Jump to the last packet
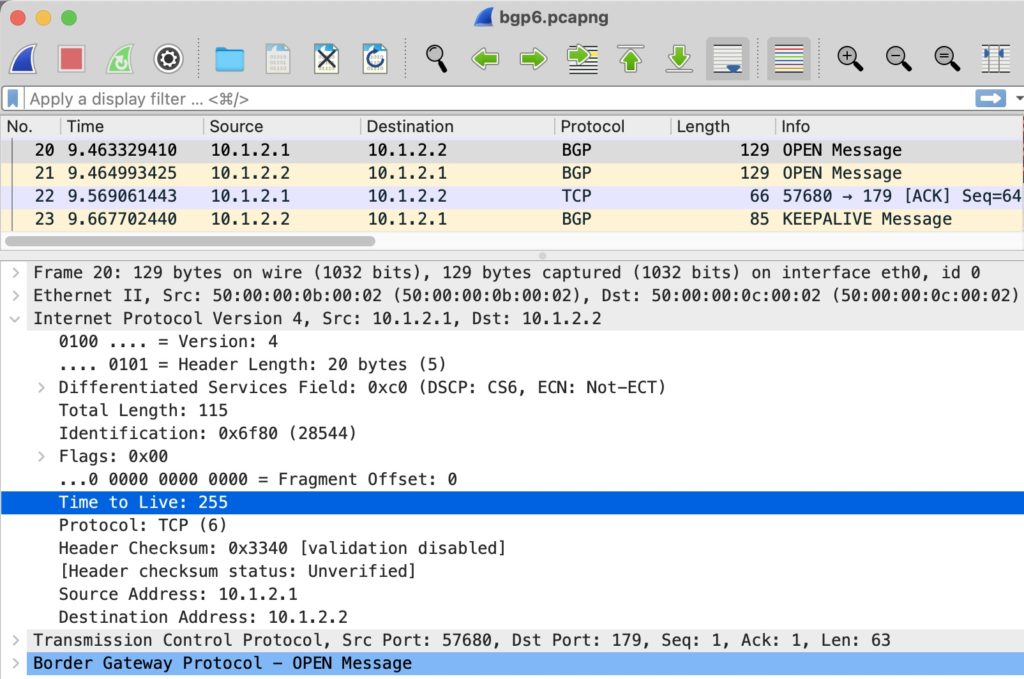The height and width of the screenshot is (679, 1024). (x=679, y=59)
